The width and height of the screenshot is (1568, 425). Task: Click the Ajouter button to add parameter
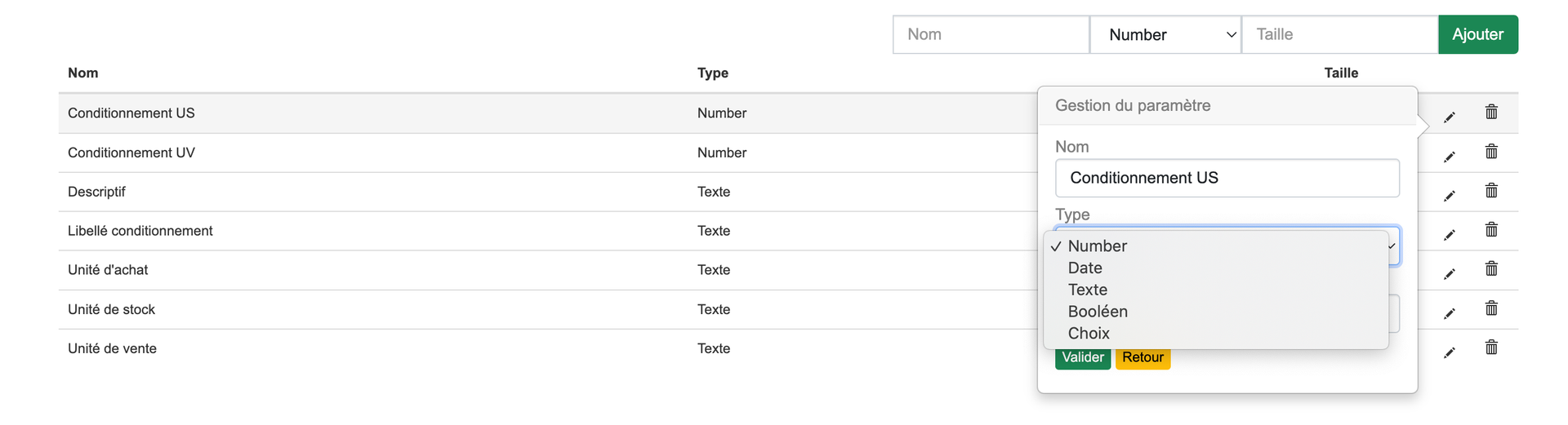(1477, 34)
